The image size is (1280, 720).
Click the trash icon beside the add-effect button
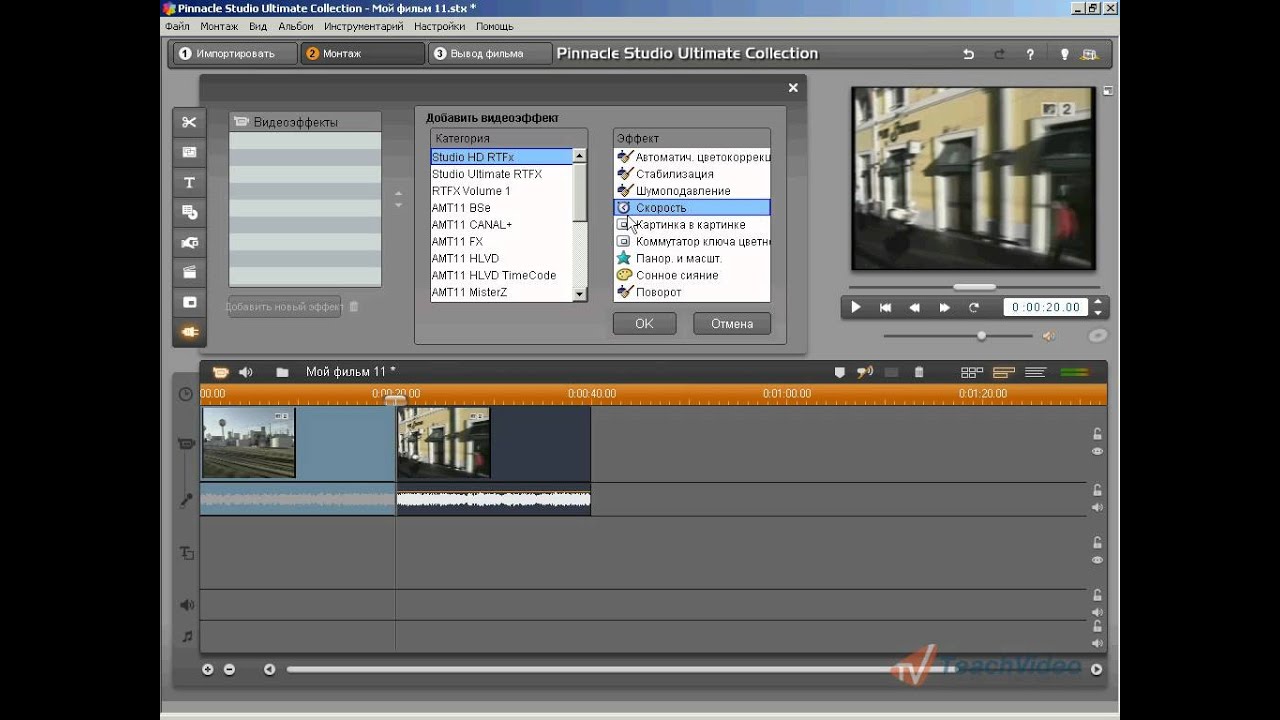[x=353, y=307]
